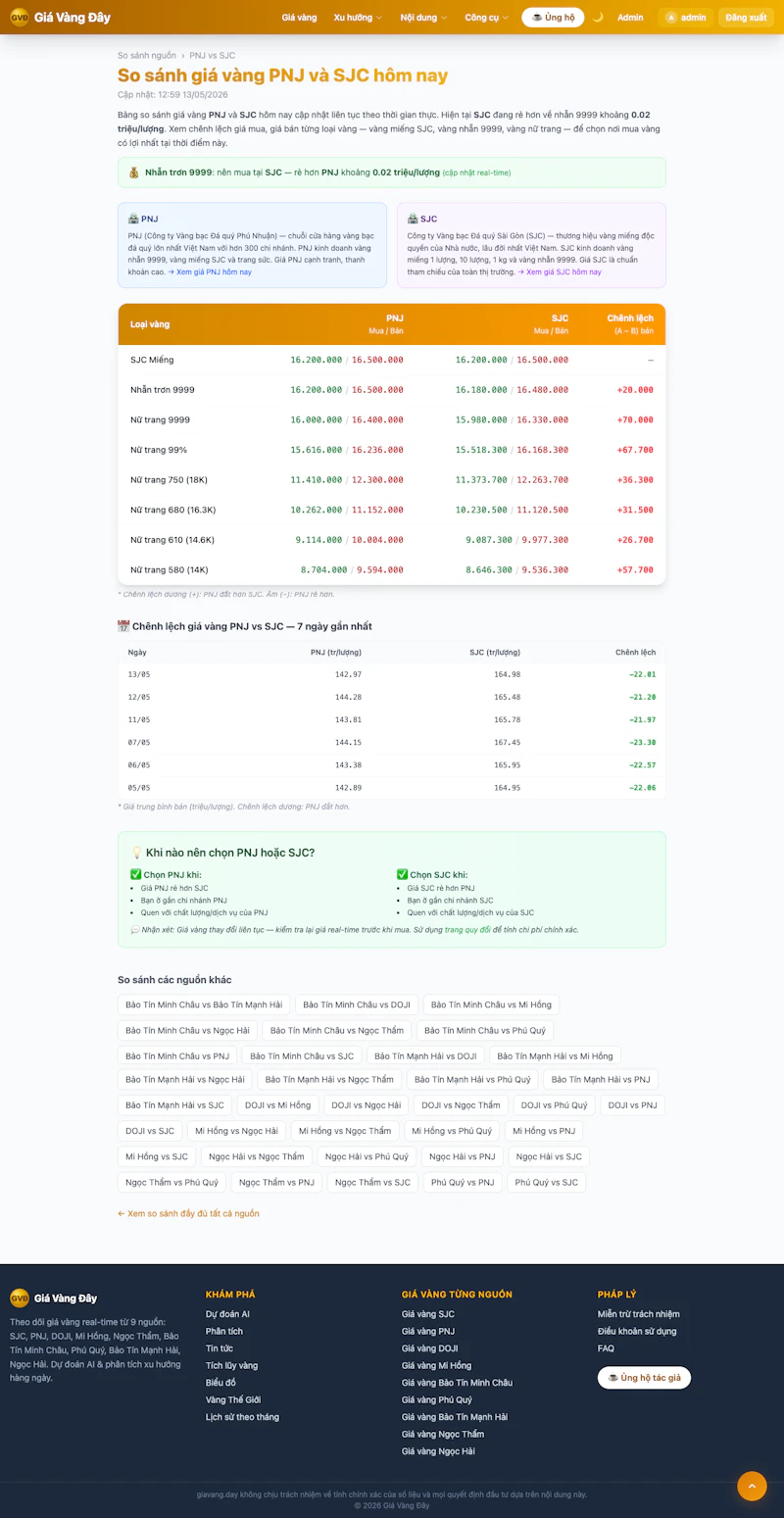Click the +70.000 difference value
Viewport: 784px width, 1518px height.
[635, 419]
